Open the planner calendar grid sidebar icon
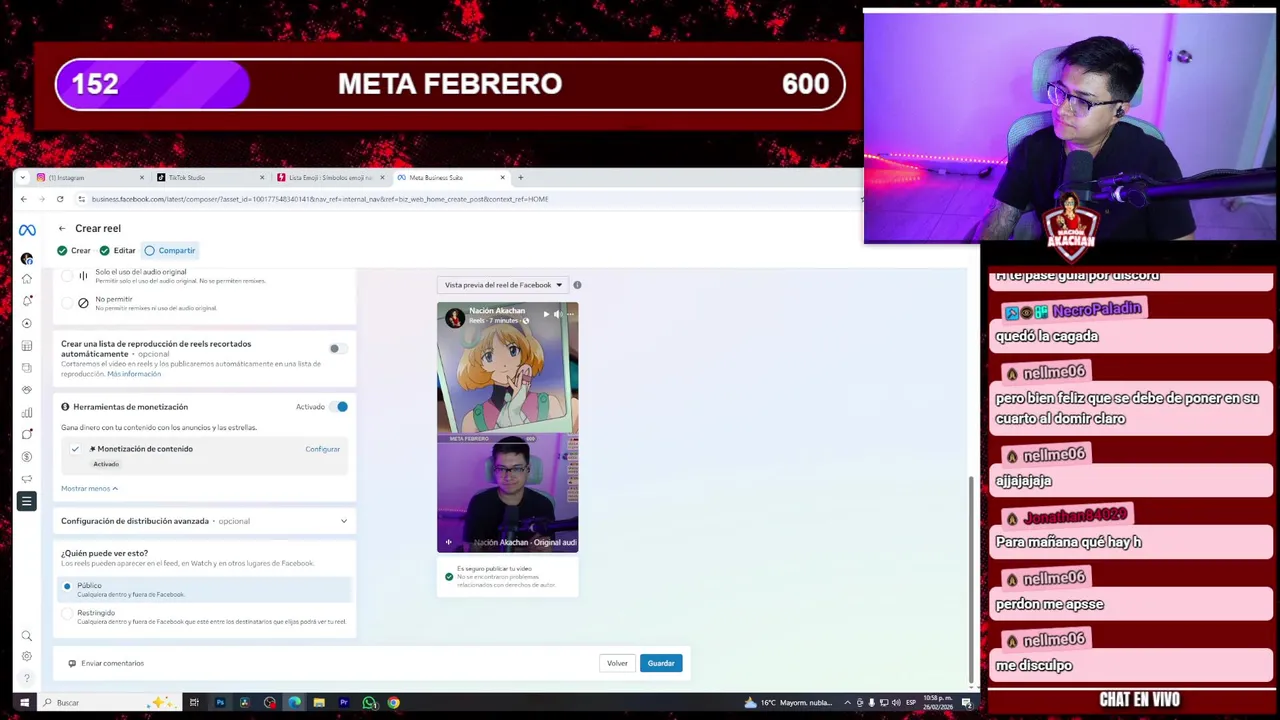1280x720 pixels. click(x=27, y=346)
